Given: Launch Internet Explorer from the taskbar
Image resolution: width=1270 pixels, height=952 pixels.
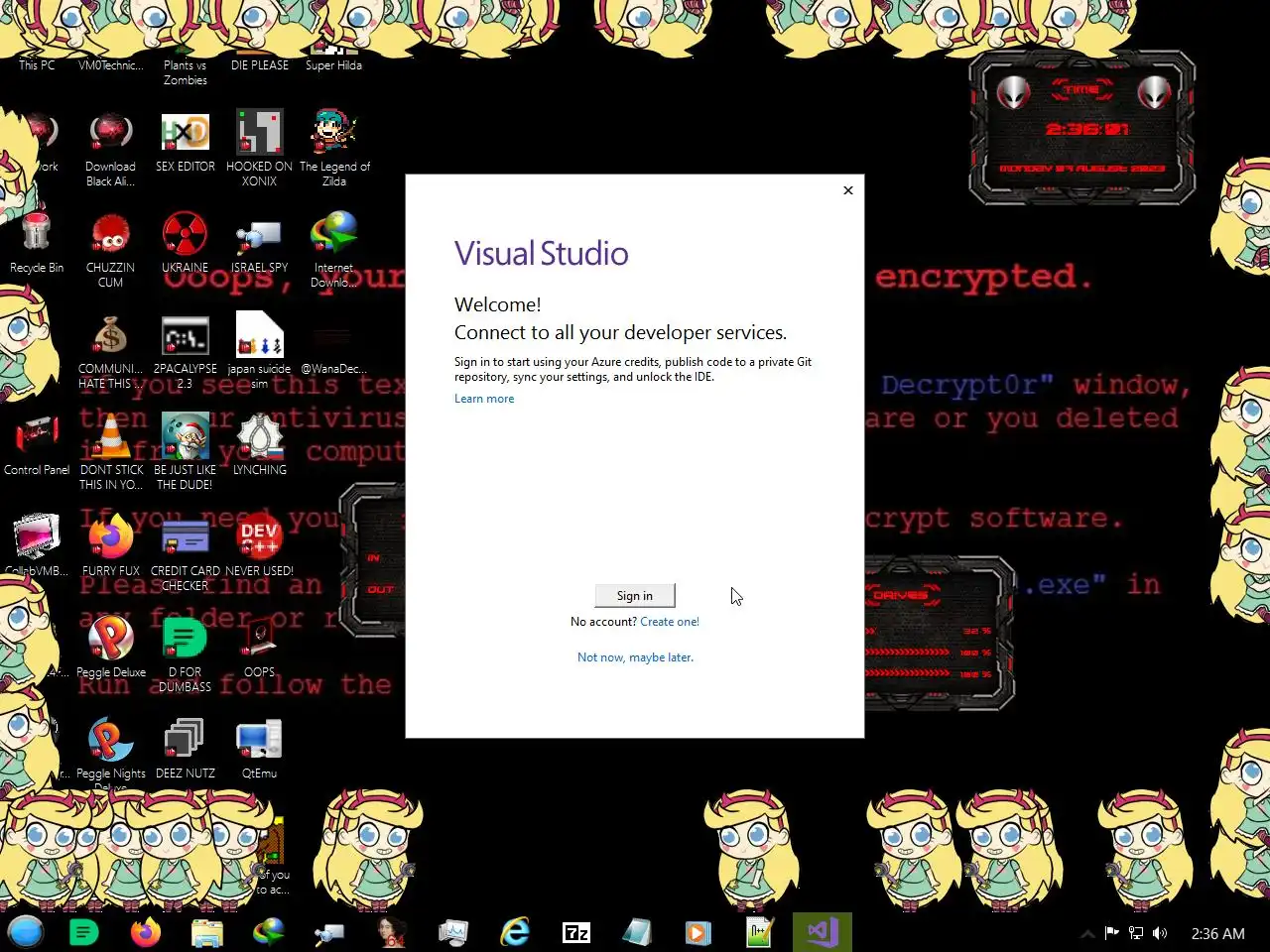Looking at the screenshot, I should (x=515, y=932).
